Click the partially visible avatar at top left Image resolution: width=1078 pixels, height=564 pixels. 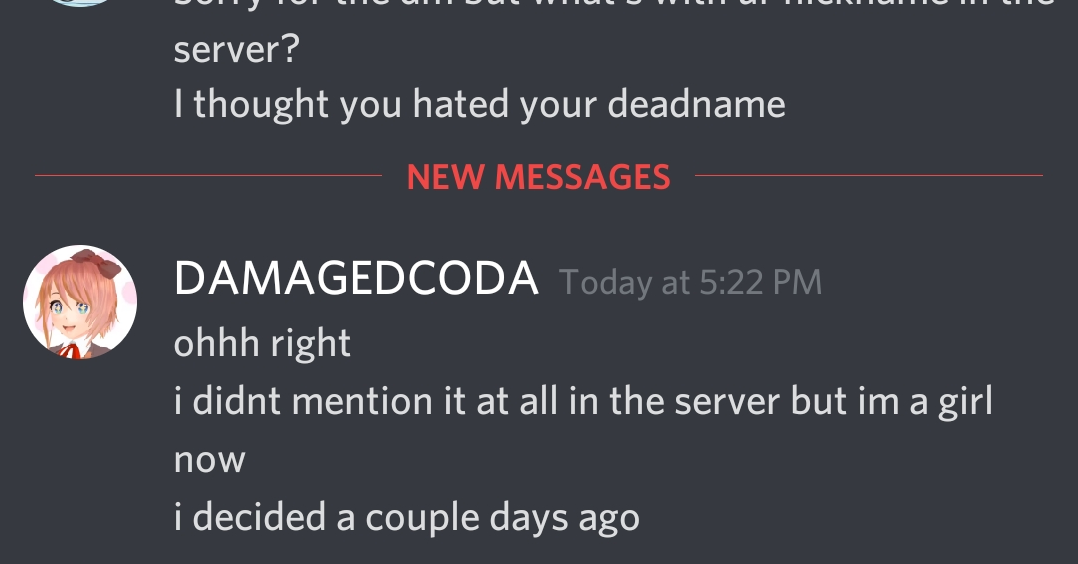point(80,3)
